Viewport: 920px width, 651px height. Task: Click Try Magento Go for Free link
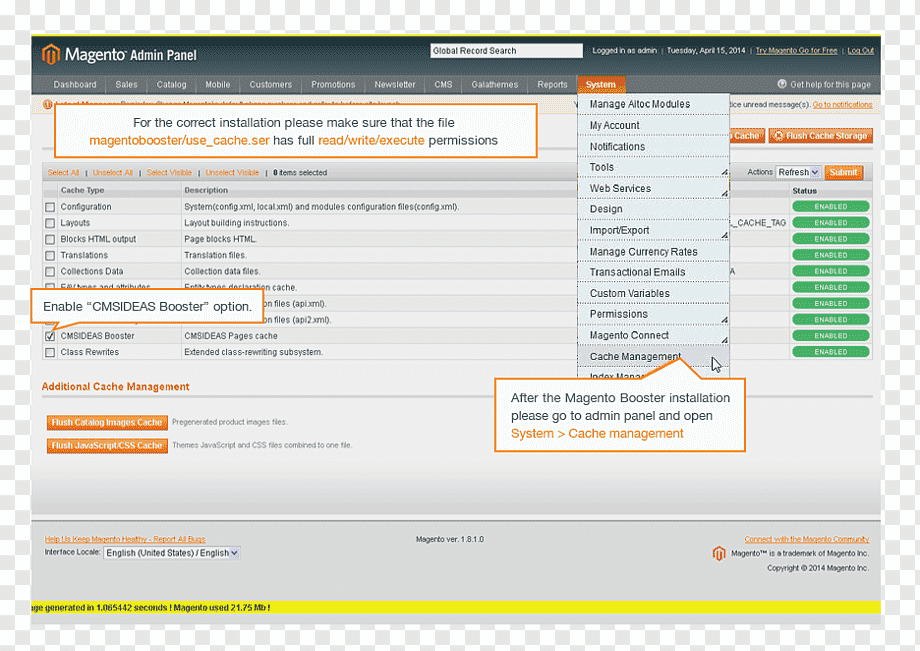[x=796, y=50]
